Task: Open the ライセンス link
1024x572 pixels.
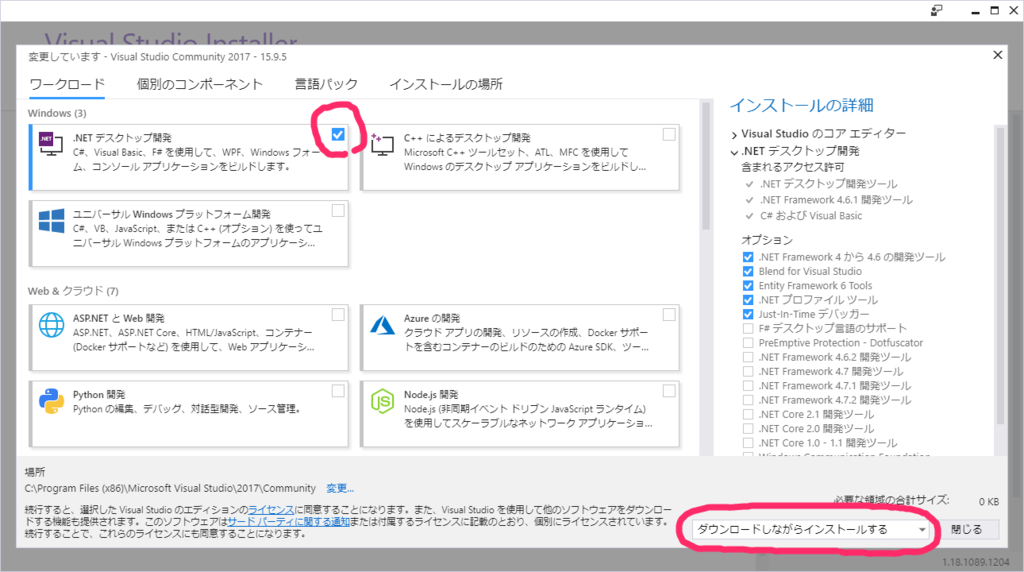Action: pyautogui.click(x=270, y=510)
